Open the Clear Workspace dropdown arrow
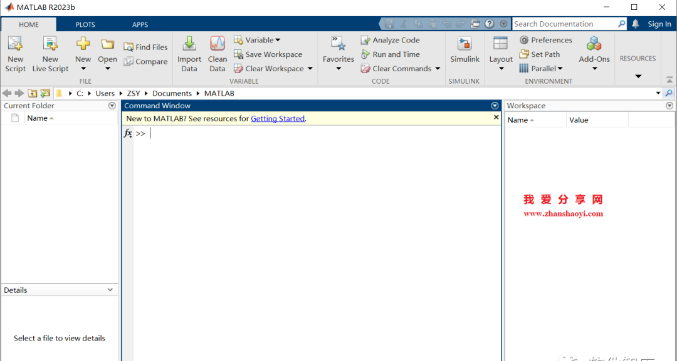 310,69
